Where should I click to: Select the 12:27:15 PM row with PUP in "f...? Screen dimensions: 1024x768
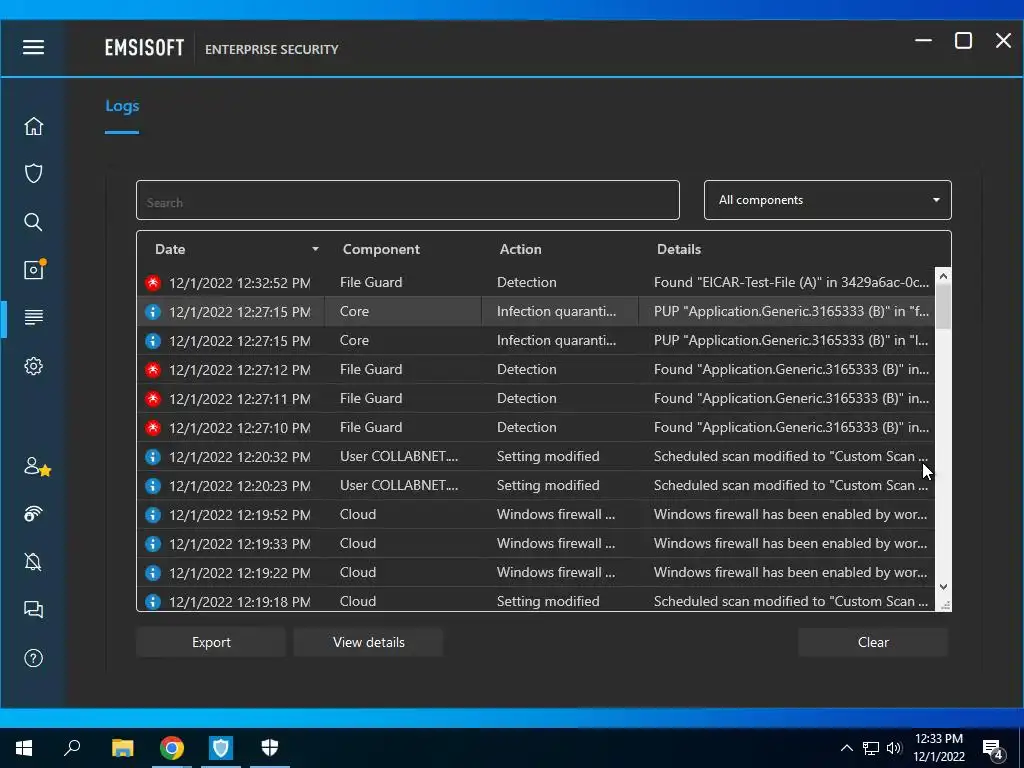pos(536,312)
